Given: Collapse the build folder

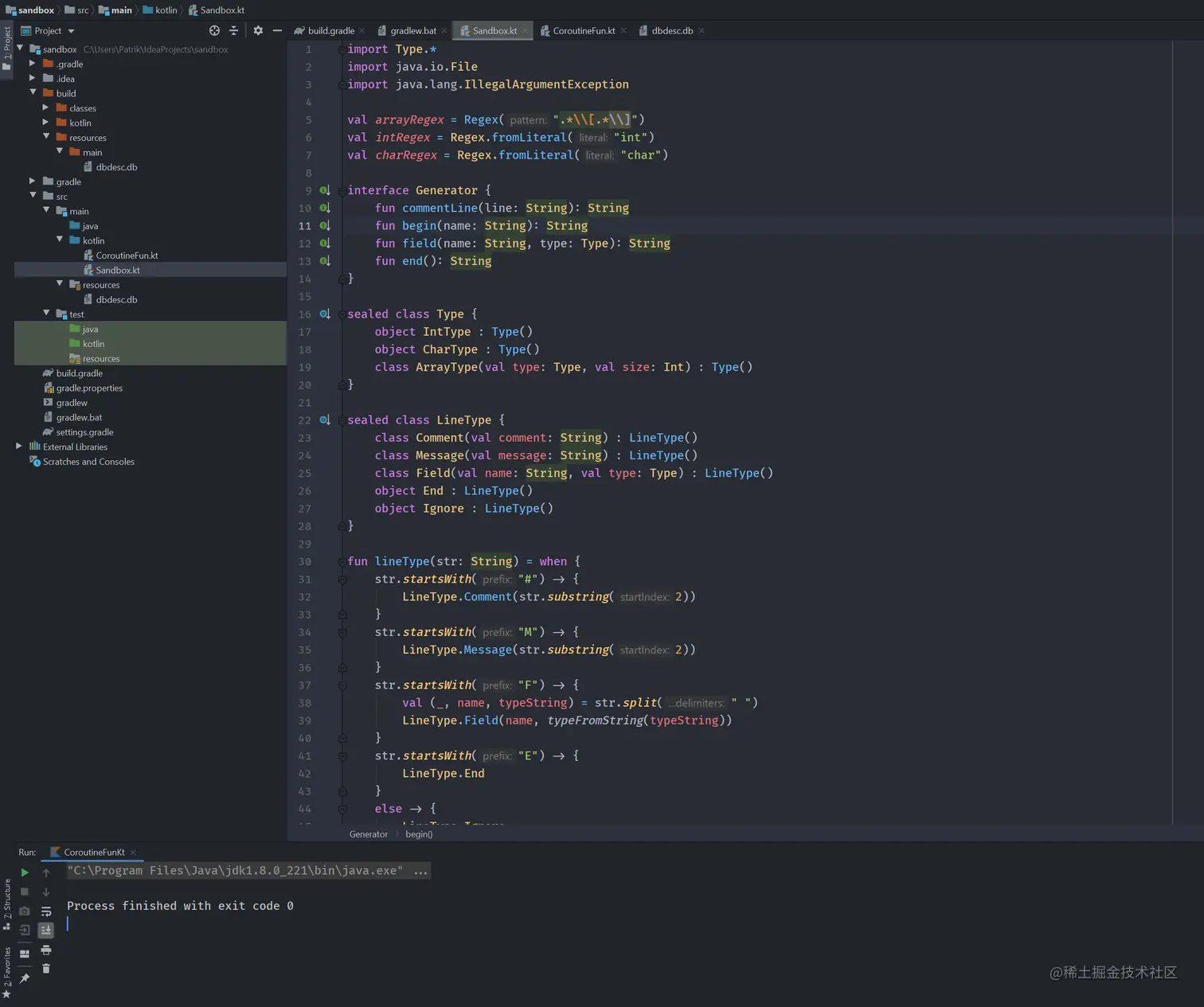Looking at the screenshot, I should 33,92.
